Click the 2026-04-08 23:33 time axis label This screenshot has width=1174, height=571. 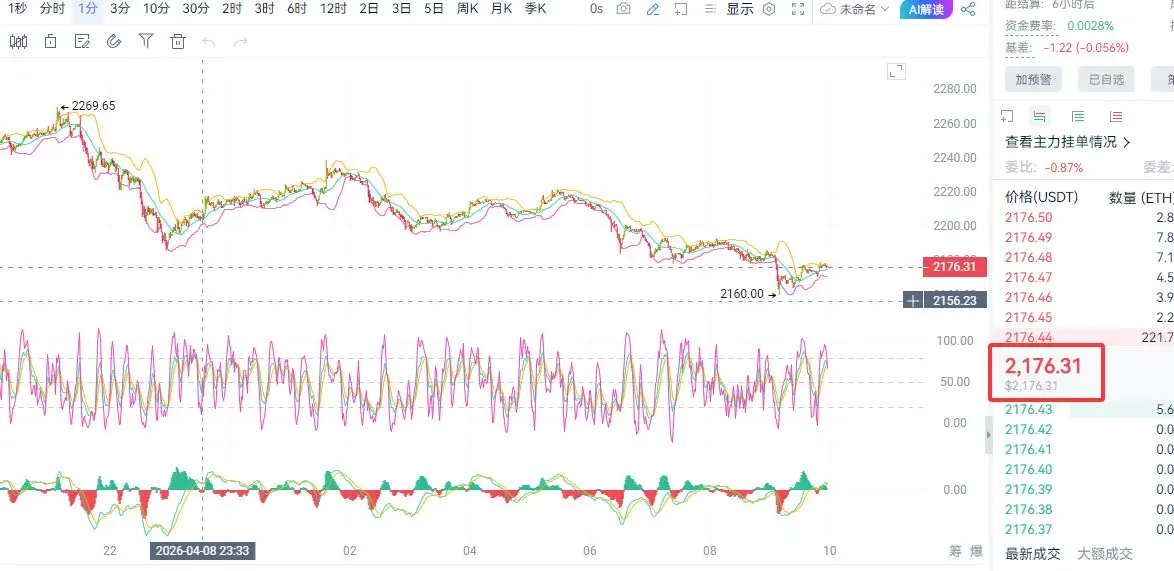tap(203, 552)
